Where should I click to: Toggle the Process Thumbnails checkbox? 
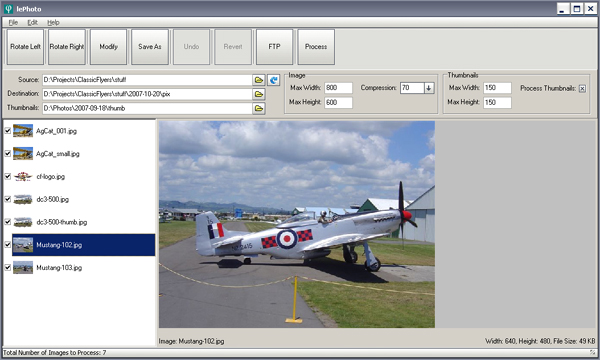pos(582,88)
